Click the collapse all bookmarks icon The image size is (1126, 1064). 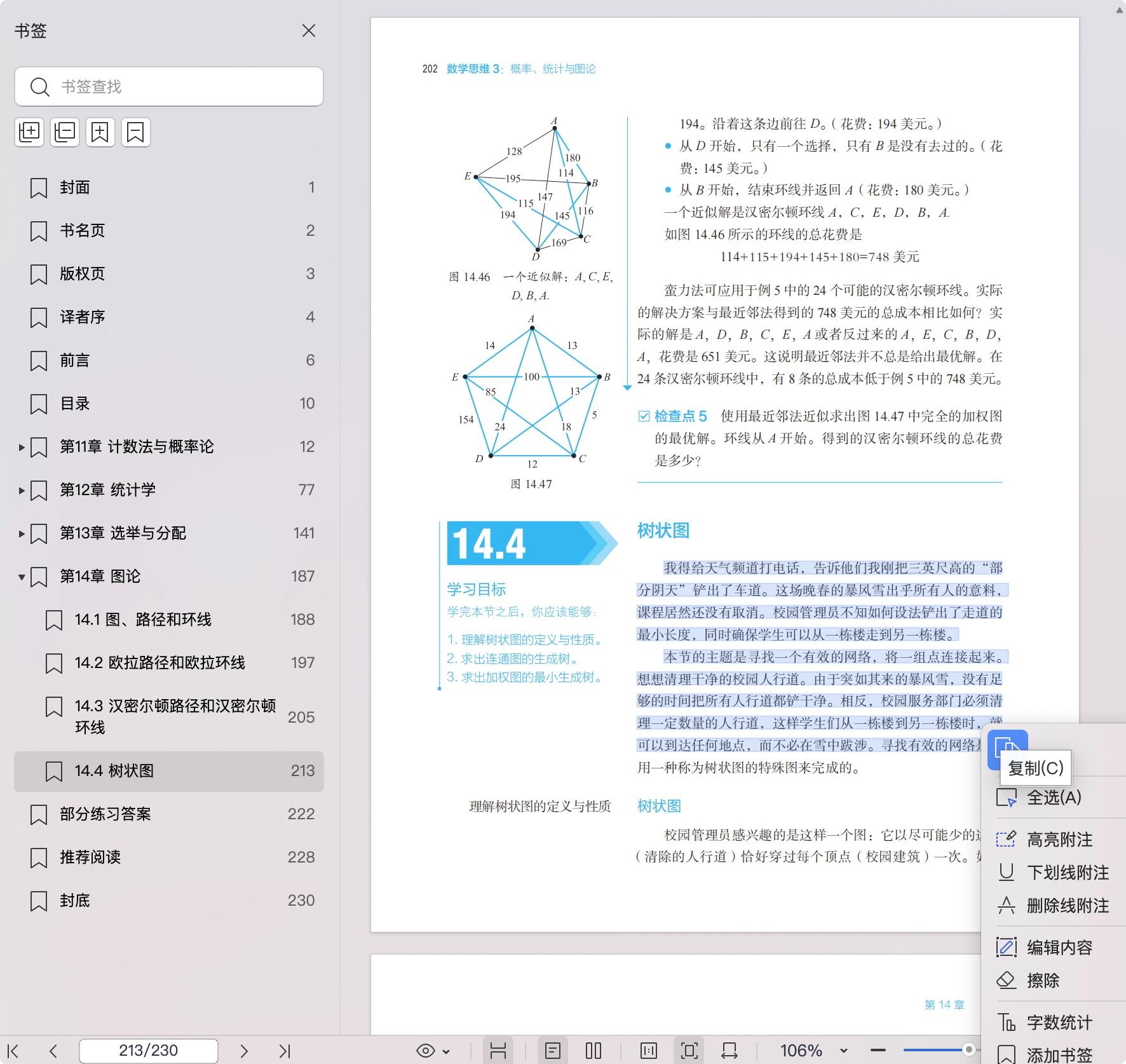pos(65,132)
